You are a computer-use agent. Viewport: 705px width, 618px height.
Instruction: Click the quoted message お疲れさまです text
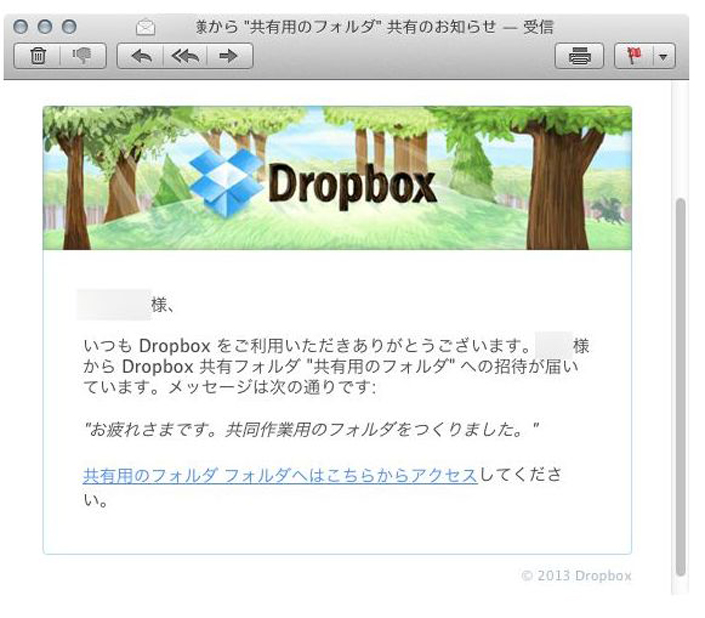[x=312, y=429]
